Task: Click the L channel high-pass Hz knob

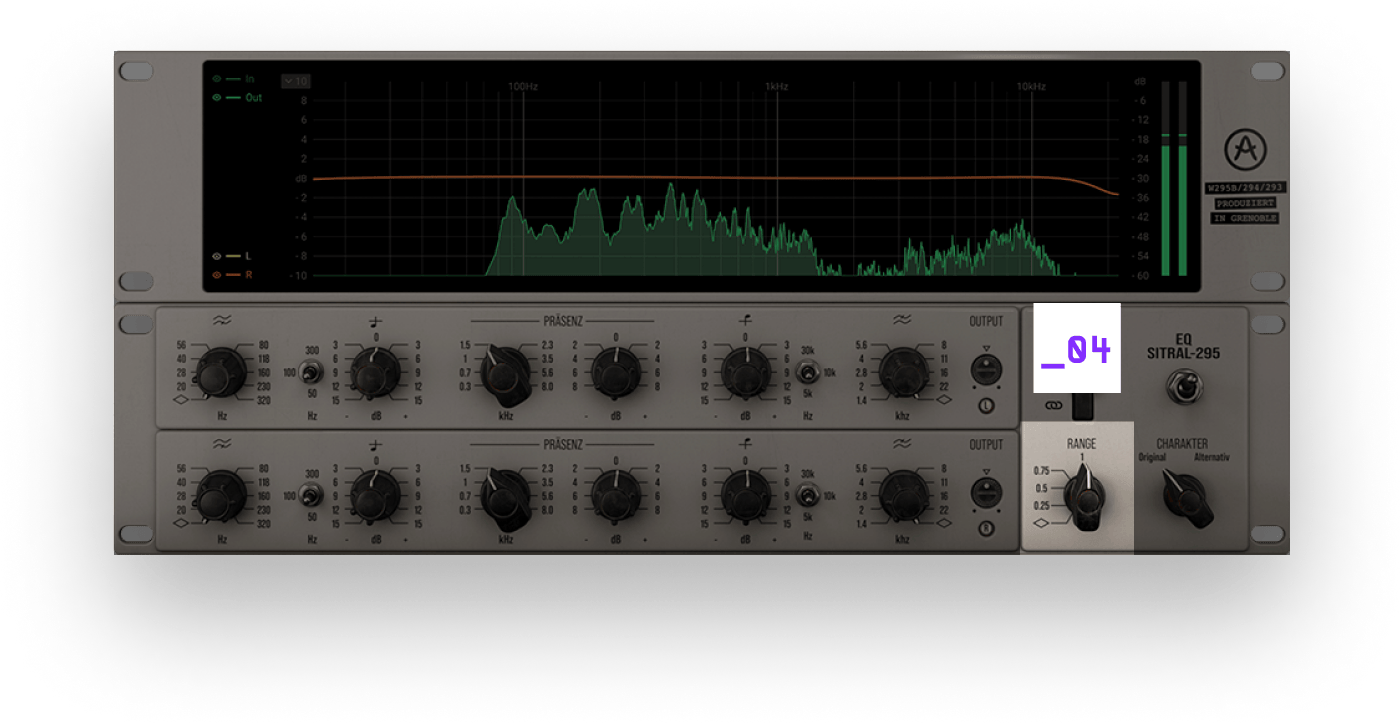Action: [x=221, y=373]
